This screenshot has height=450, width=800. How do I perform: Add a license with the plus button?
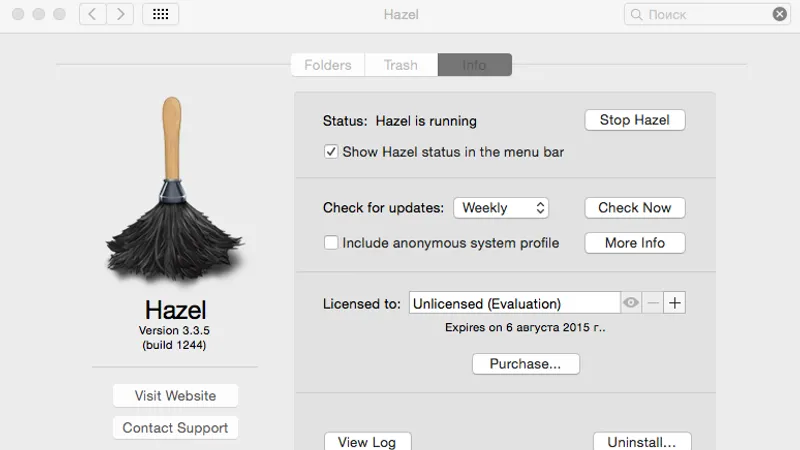674,303
